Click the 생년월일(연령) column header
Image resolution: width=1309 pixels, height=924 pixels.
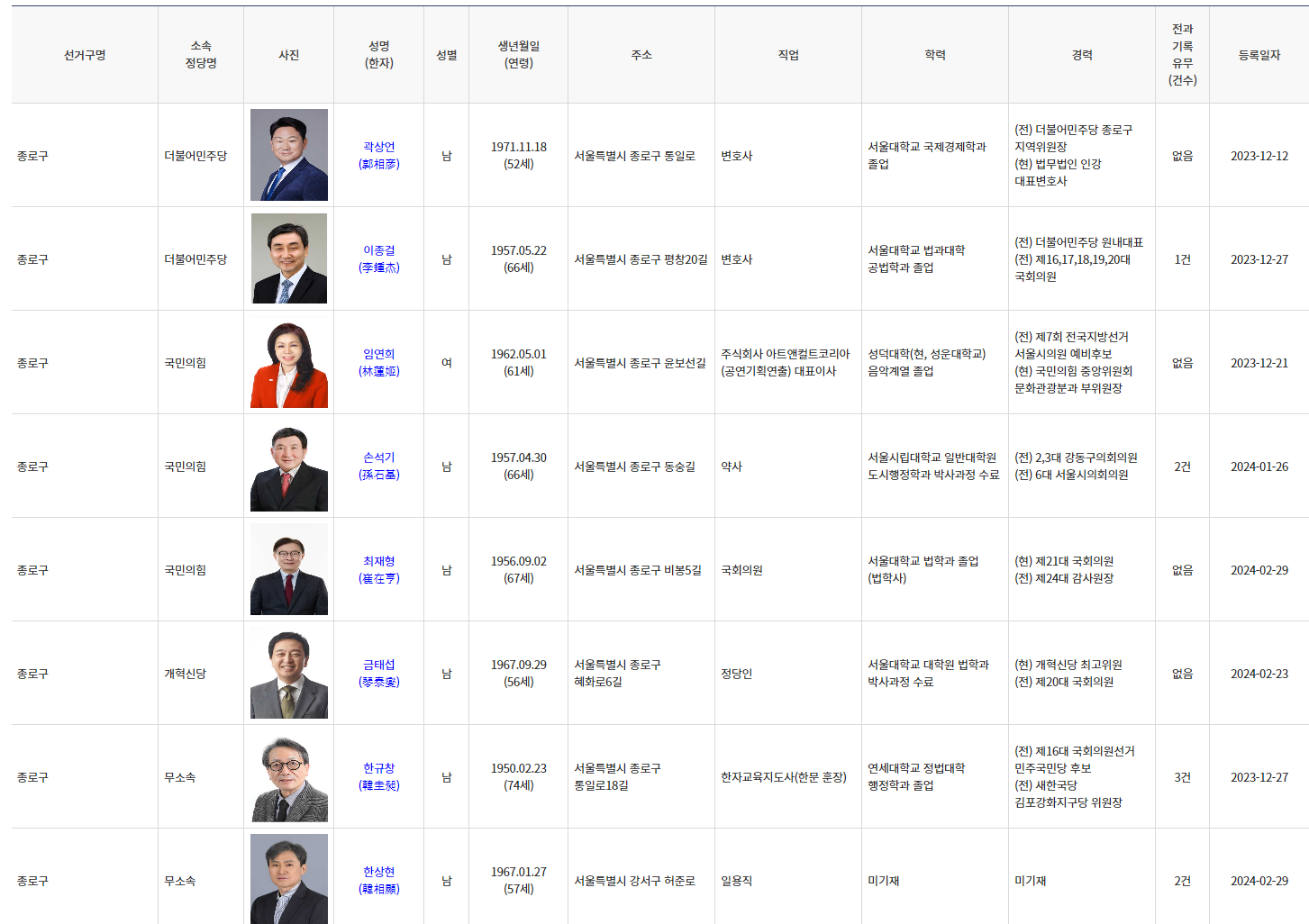(519, 55)
